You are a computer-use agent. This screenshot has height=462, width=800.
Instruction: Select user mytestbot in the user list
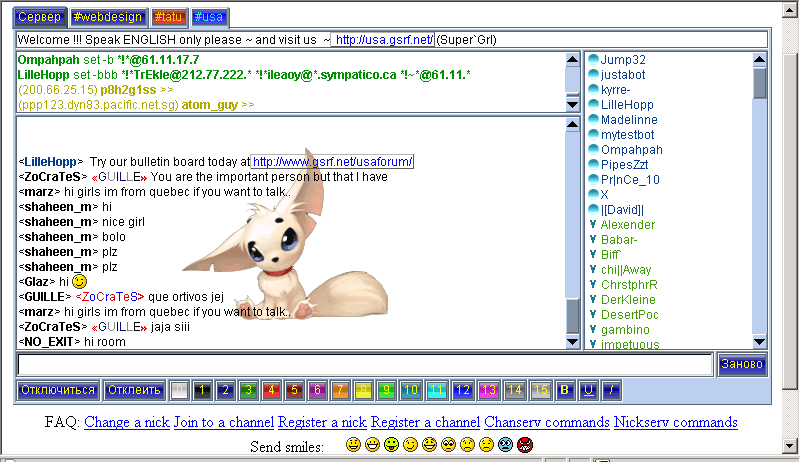(x=628, y=135)
